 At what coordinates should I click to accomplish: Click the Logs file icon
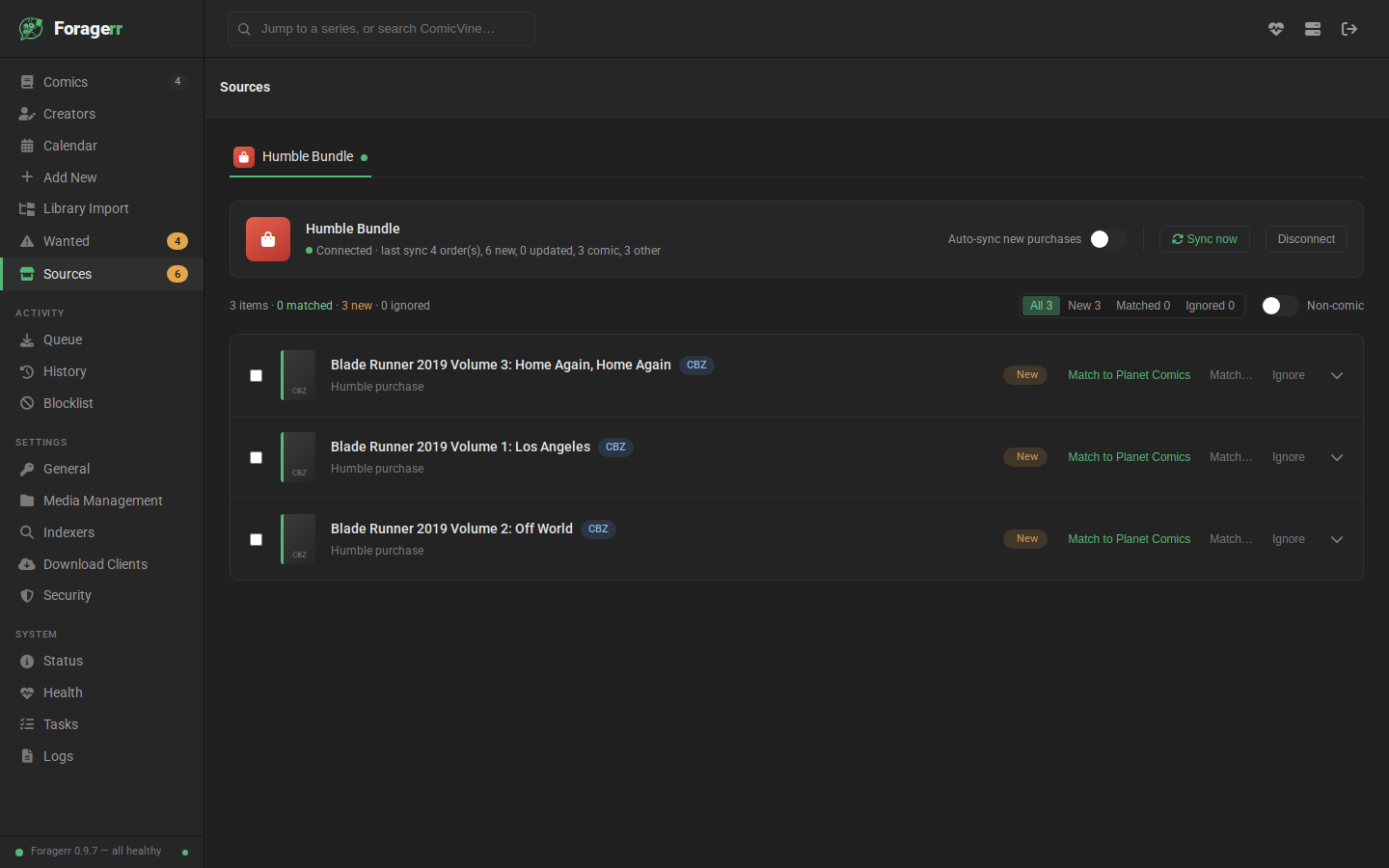point(27,756)
